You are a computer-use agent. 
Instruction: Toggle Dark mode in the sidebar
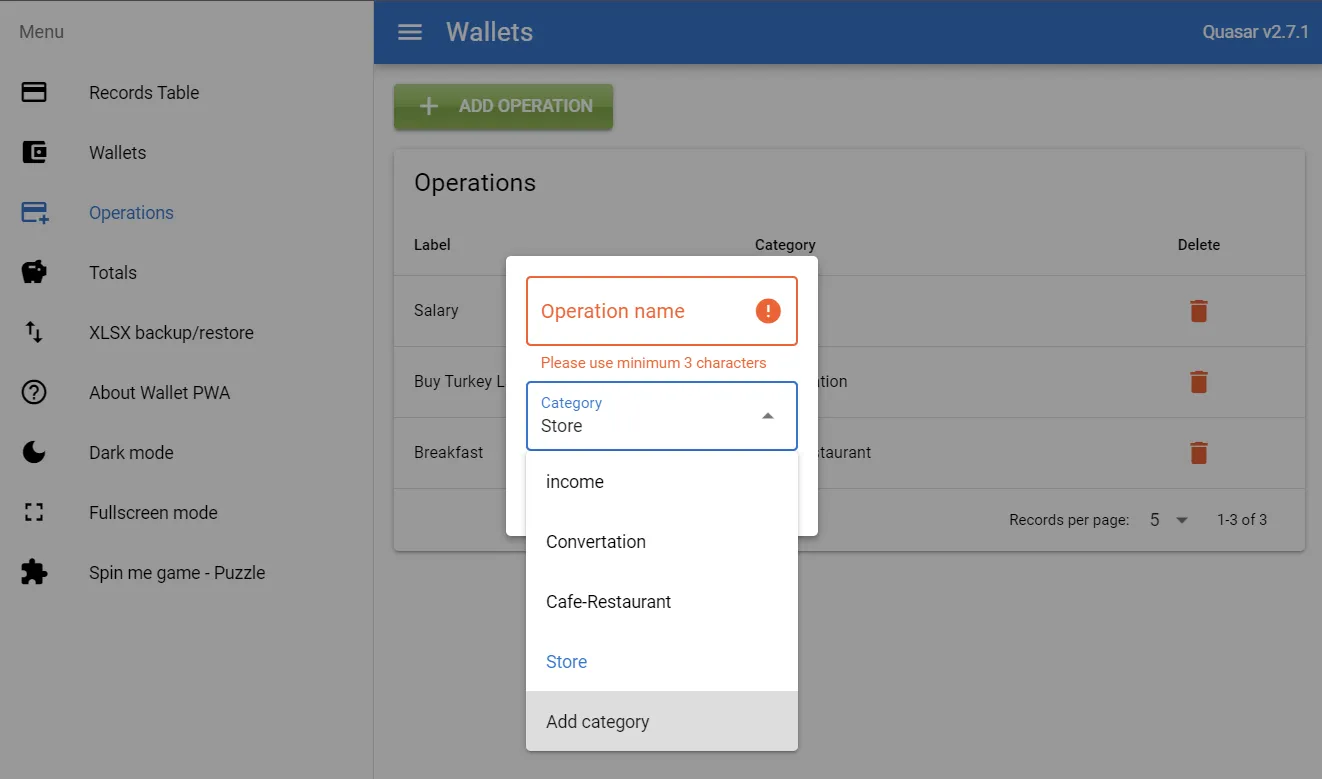(131, 453)
